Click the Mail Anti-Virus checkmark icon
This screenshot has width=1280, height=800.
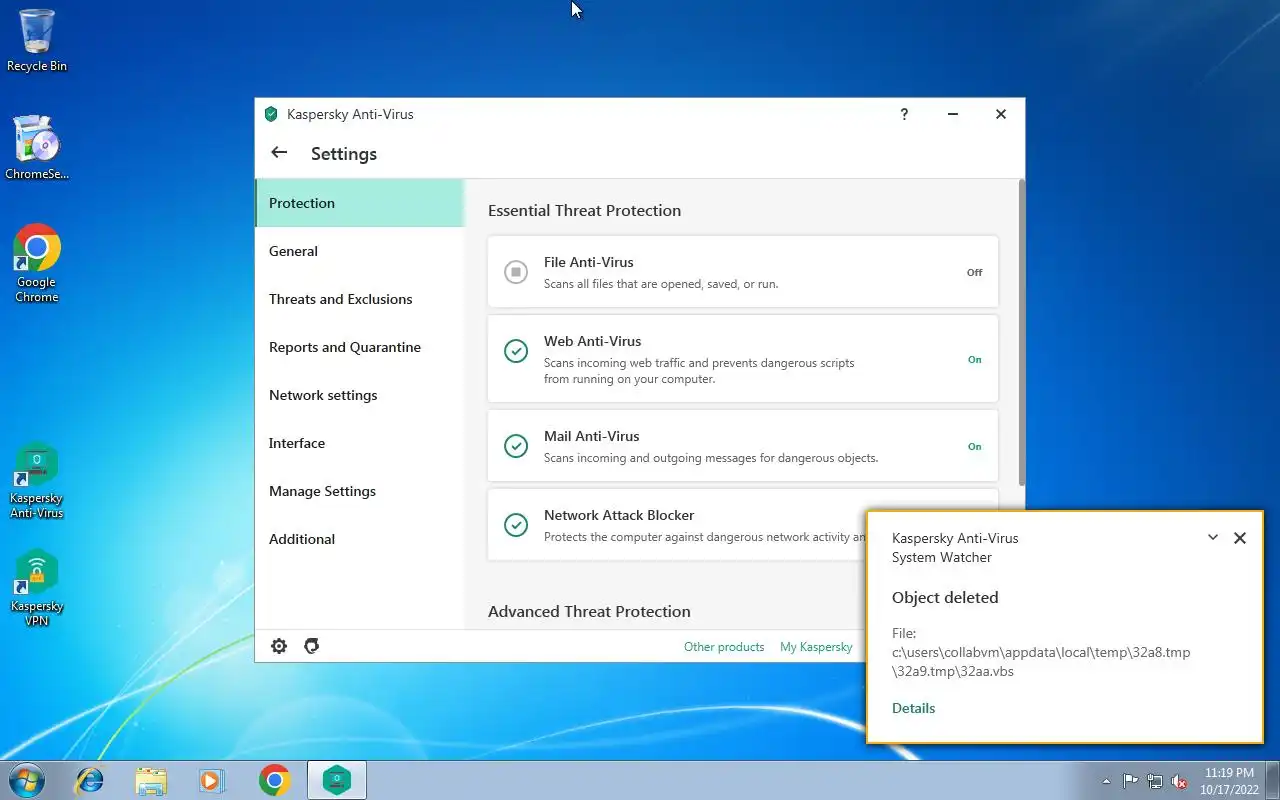point(516,446)
